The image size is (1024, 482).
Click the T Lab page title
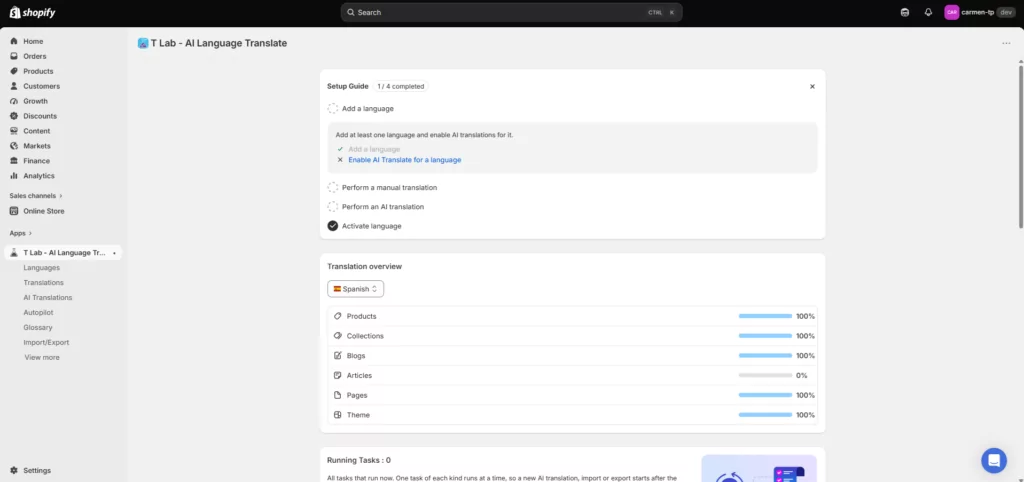[219, 43]
